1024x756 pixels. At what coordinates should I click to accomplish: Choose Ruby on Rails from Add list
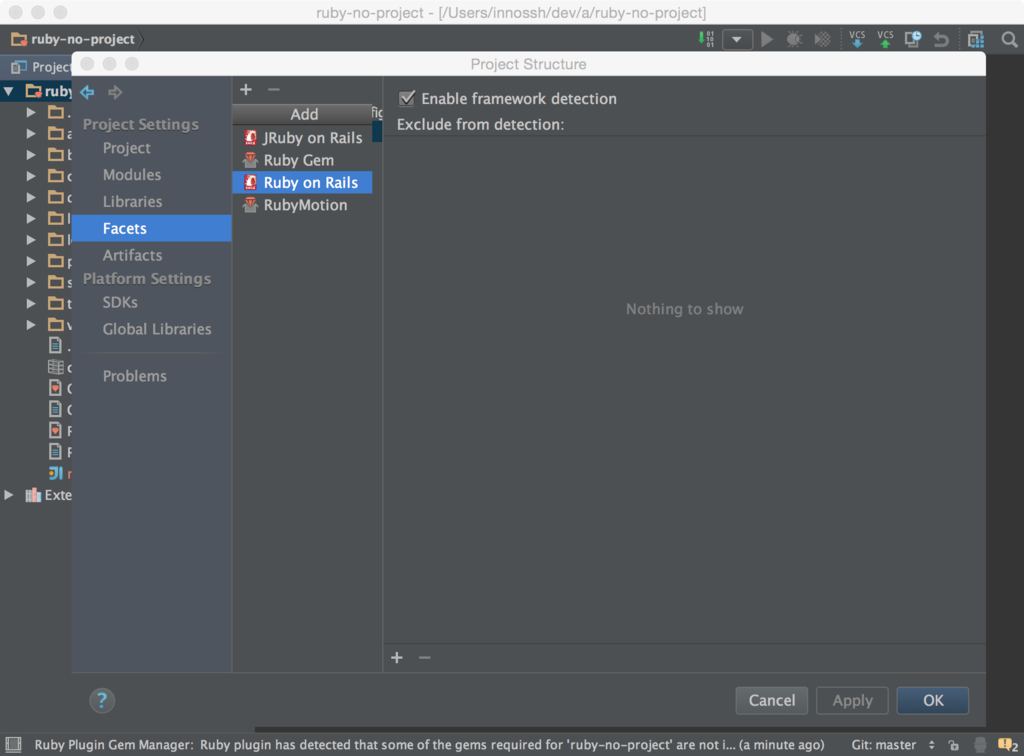tap(303, 182)
